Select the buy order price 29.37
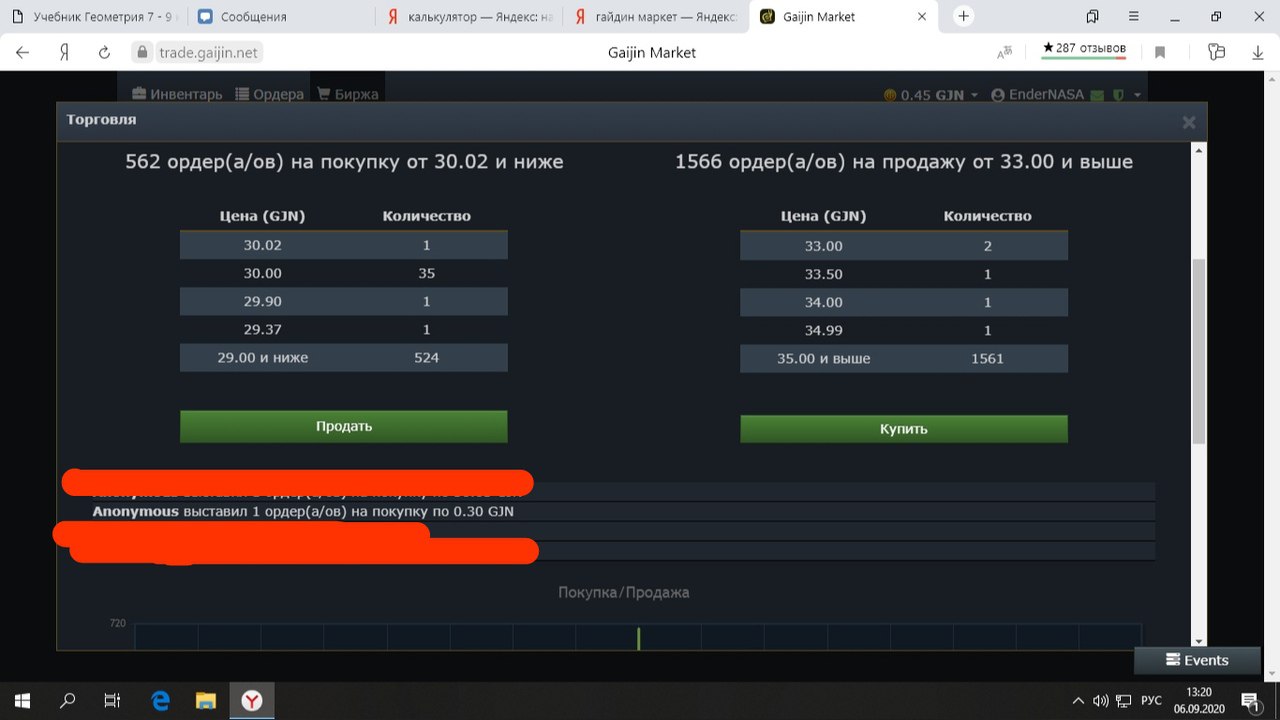Viewport: 1280px width, 720px height. click(263, 329)
